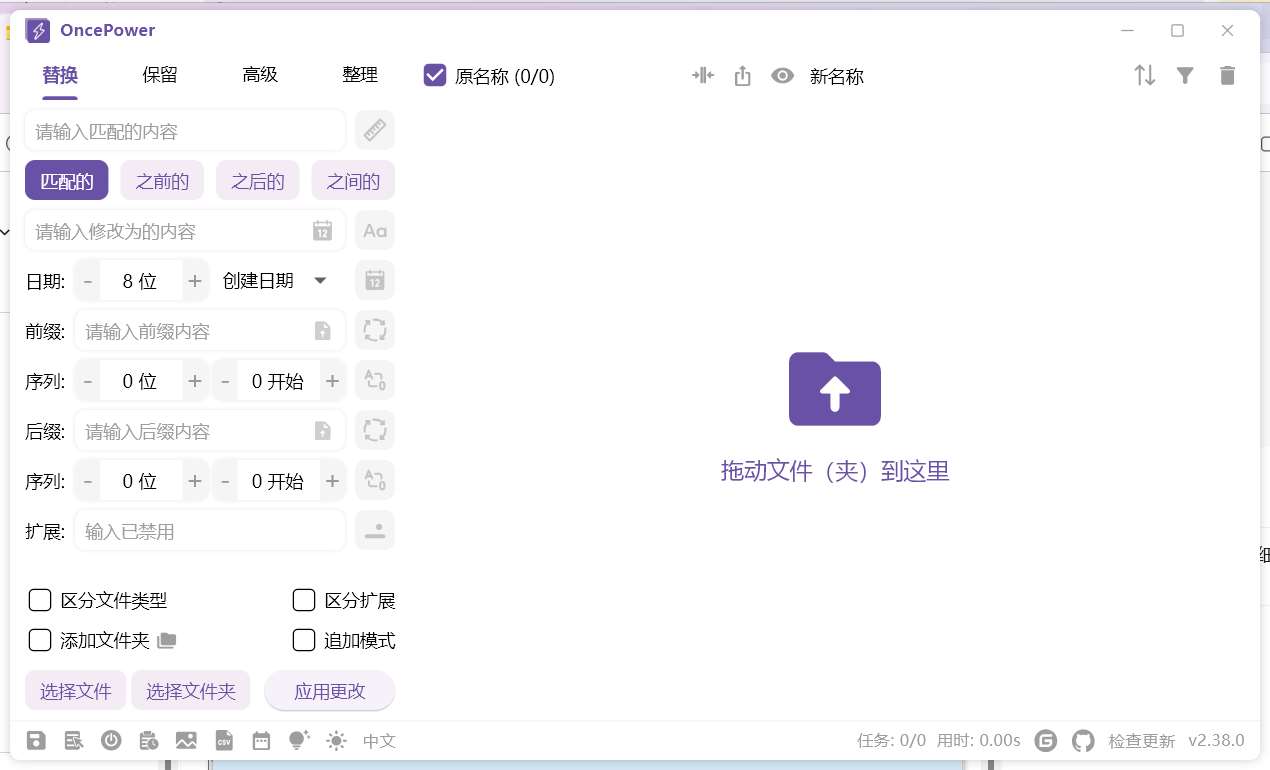Image resolution: width=1270 pixels, height=770 pixels.
Task: Click the sun theme icon
Action: coord(336,741)
